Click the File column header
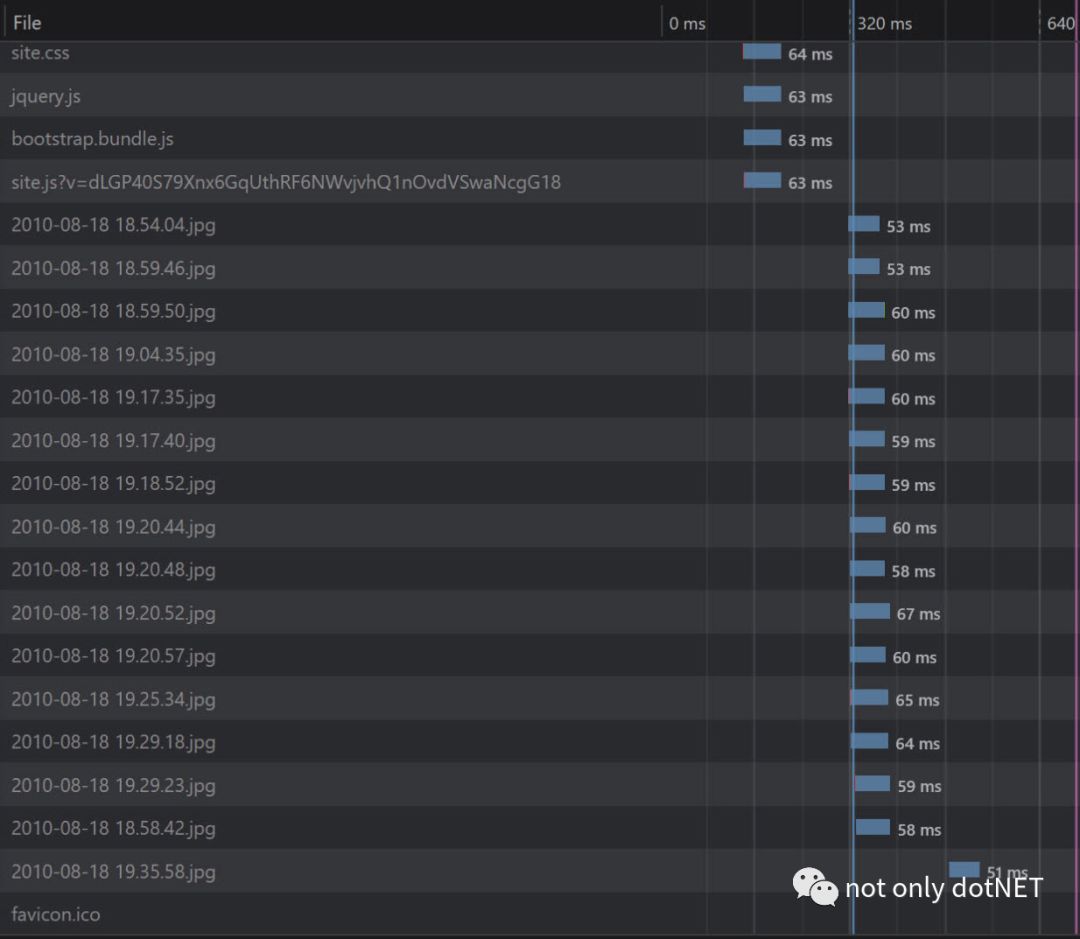The width and height of the screenshot is (1080, 939). (331, 23)
